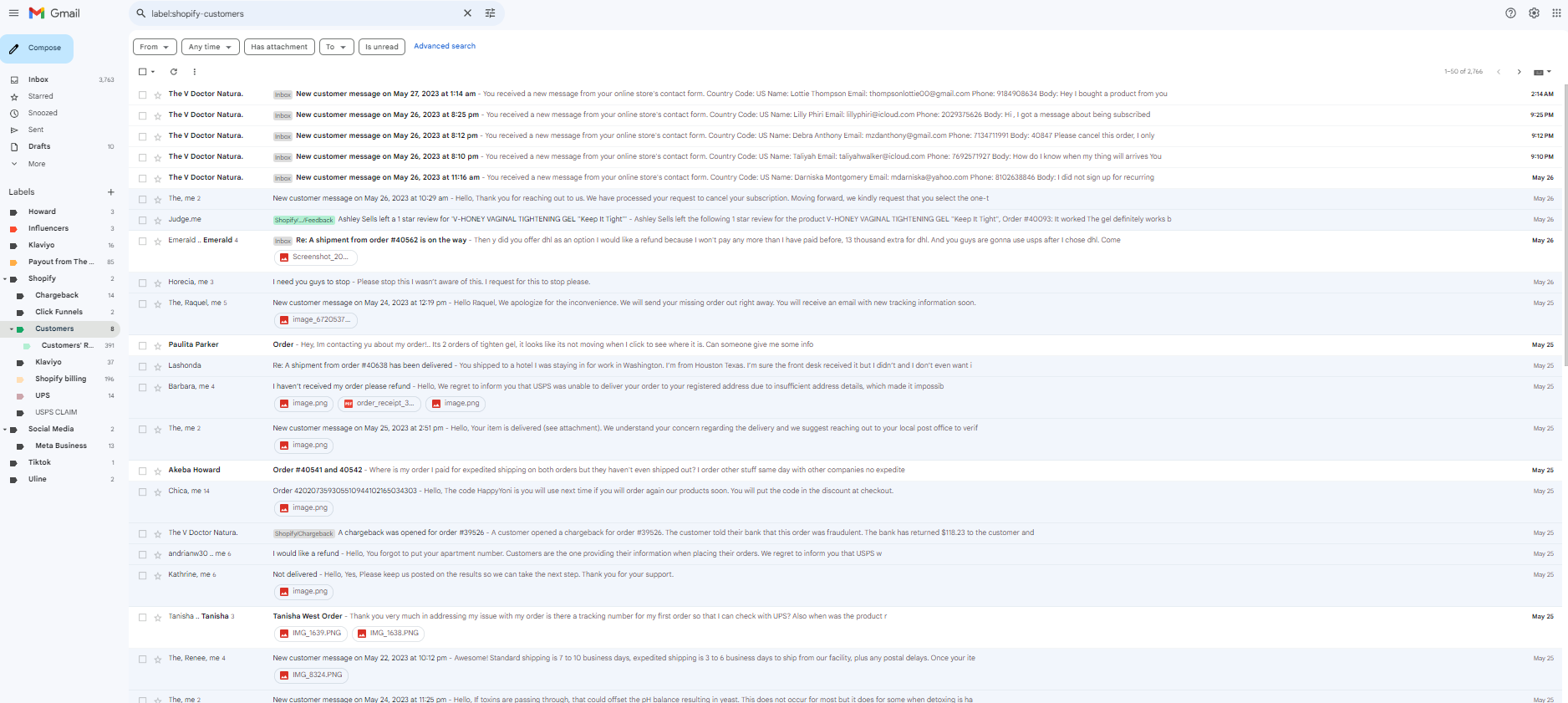Tick the Emerald email checkbox
This screenshot has height=703, width=1568.
[x=142, y=241]
